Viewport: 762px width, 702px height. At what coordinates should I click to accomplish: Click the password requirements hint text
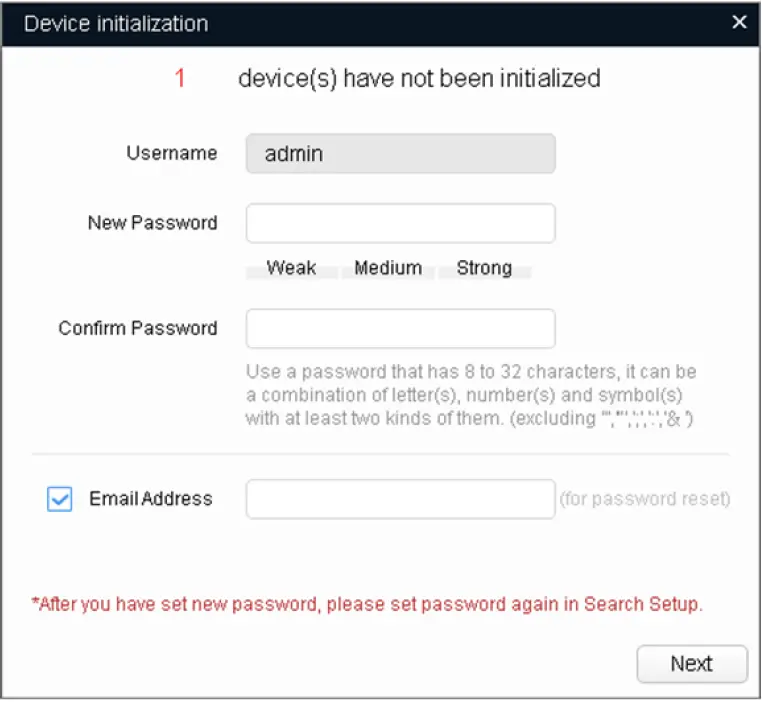point(470,396)
